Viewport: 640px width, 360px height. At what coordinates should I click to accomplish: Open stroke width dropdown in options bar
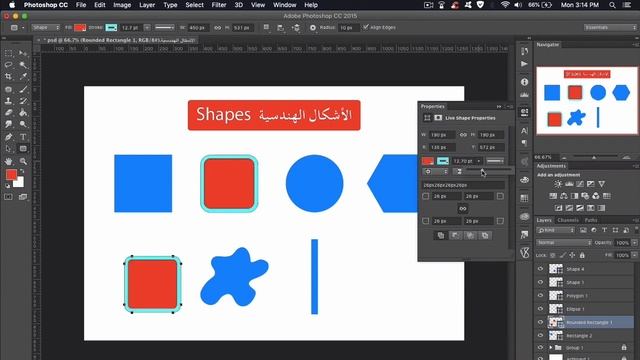(147, 28)
